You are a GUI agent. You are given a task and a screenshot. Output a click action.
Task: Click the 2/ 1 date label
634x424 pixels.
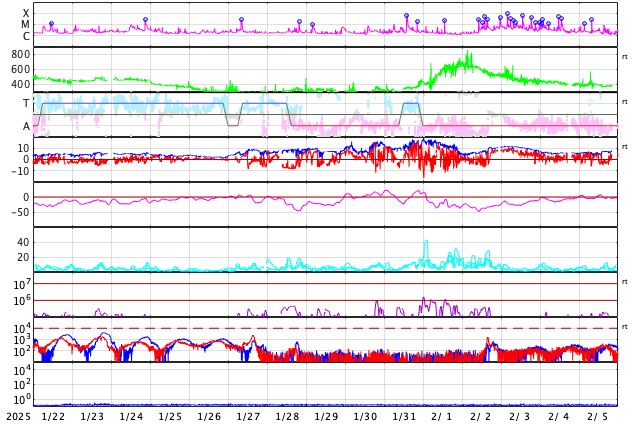[442, 416]
